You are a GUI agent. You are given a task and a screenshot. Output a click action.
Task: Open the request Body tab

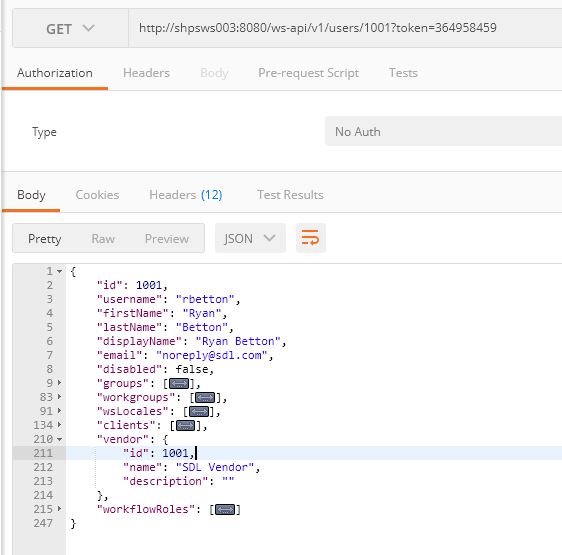coord(214,73)
